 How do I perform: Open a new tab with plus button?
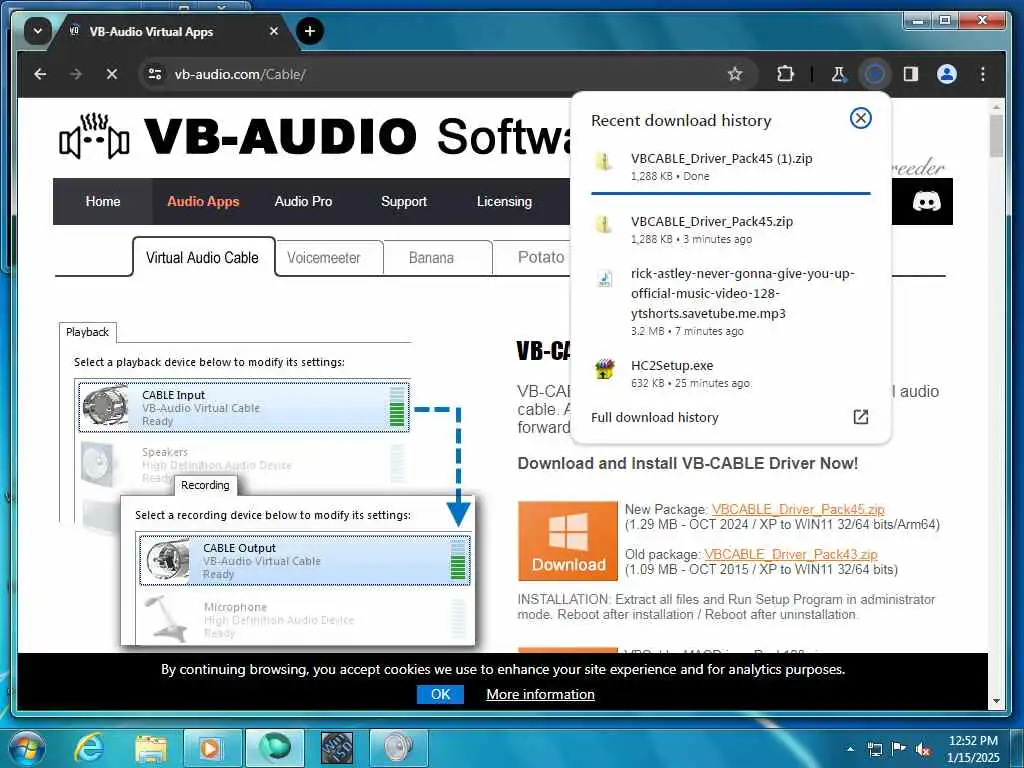(x=310, y=31)
